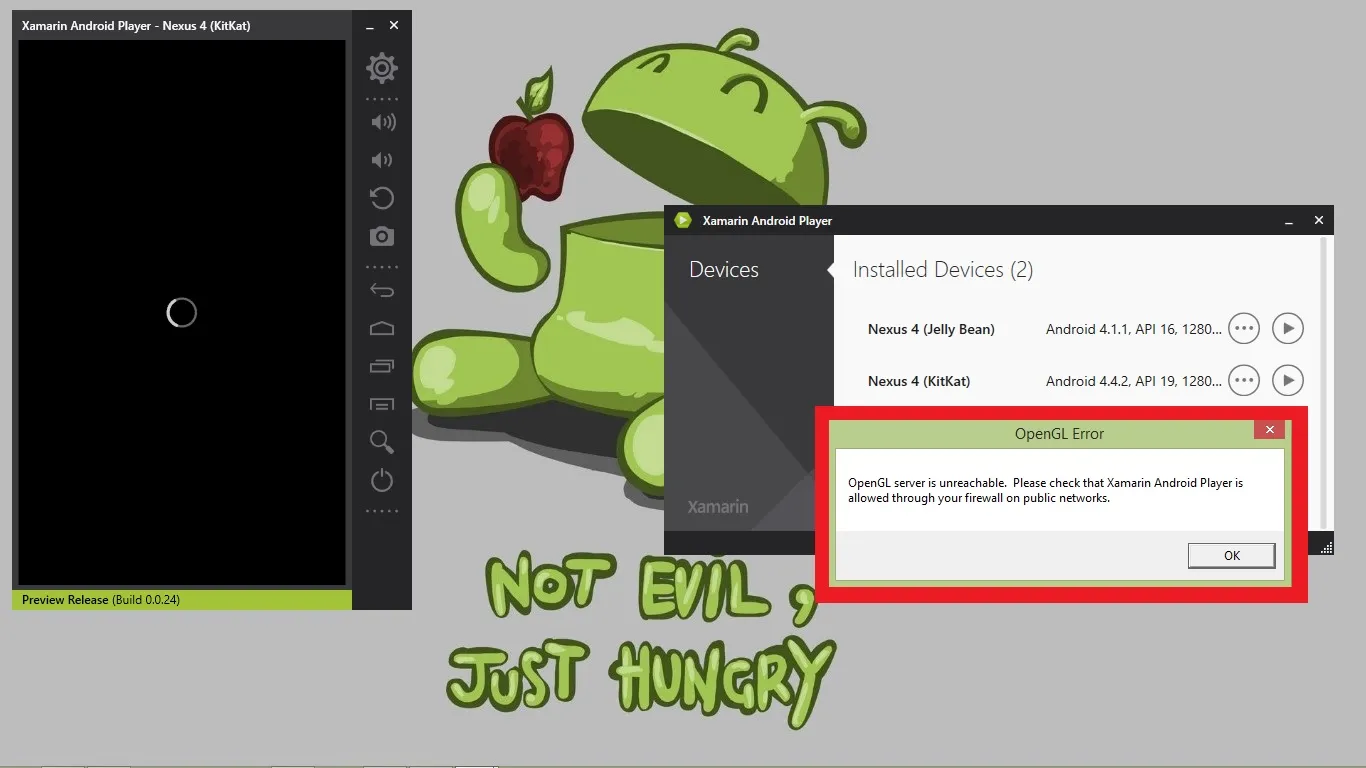Image resolution: width=1366 pixels, height=768 pixels.
Task: Click the OpenGL Error dialog title
Action: (1059, 434)
